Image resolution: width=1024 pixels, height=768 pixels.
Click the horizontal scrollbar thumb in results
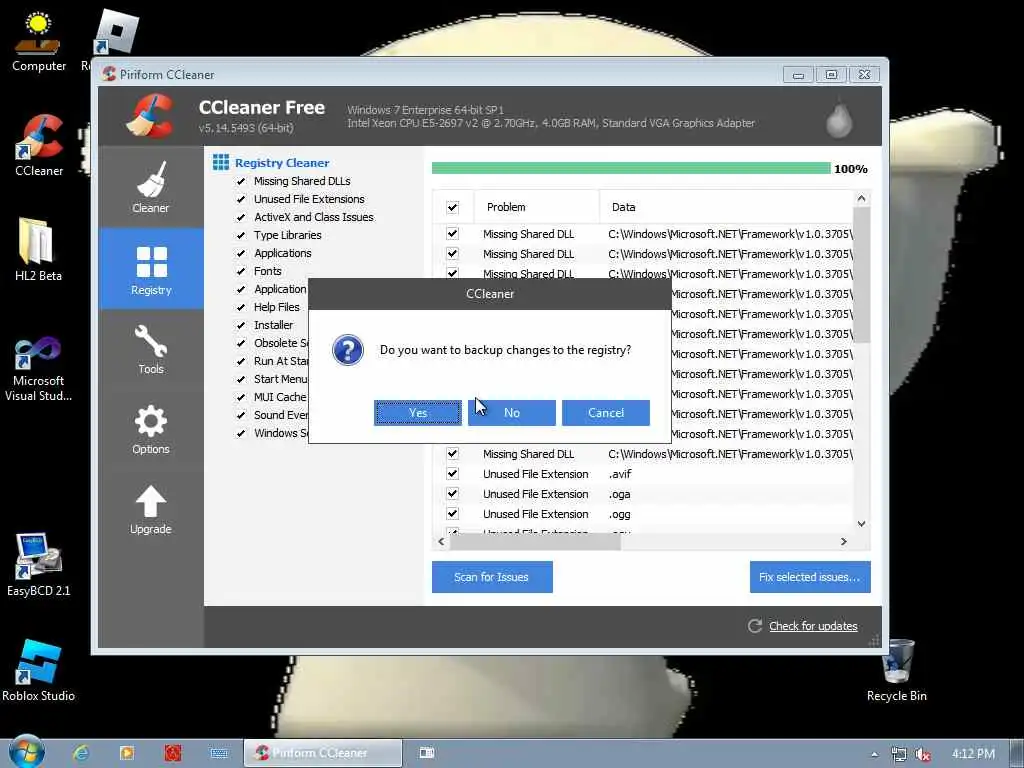[x=535, y=541]
